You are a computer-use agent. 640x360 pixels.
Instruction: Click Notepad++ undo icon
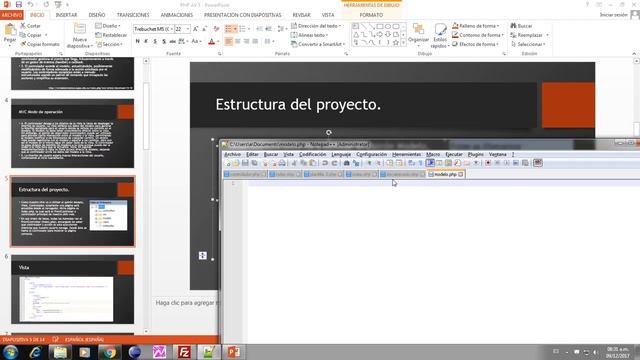(x=325, y=163)
